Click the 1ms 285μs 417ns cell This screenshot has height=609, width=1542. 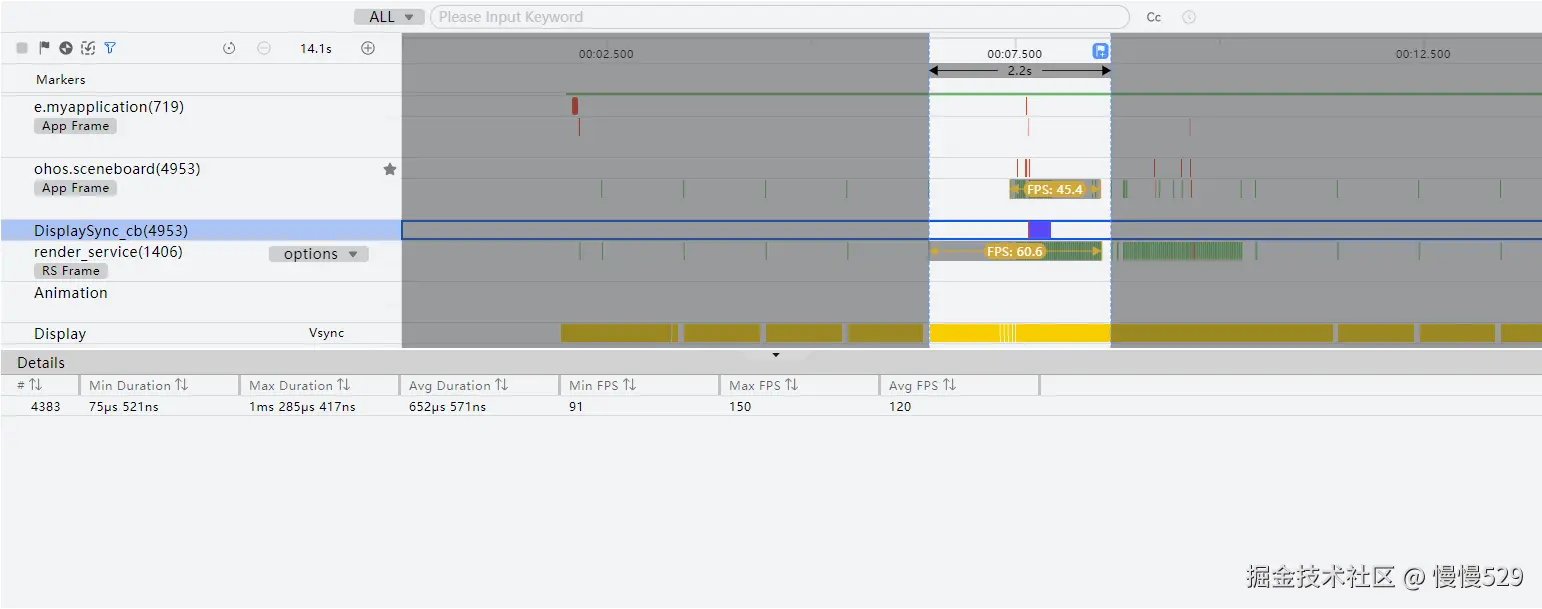[302, 407]
